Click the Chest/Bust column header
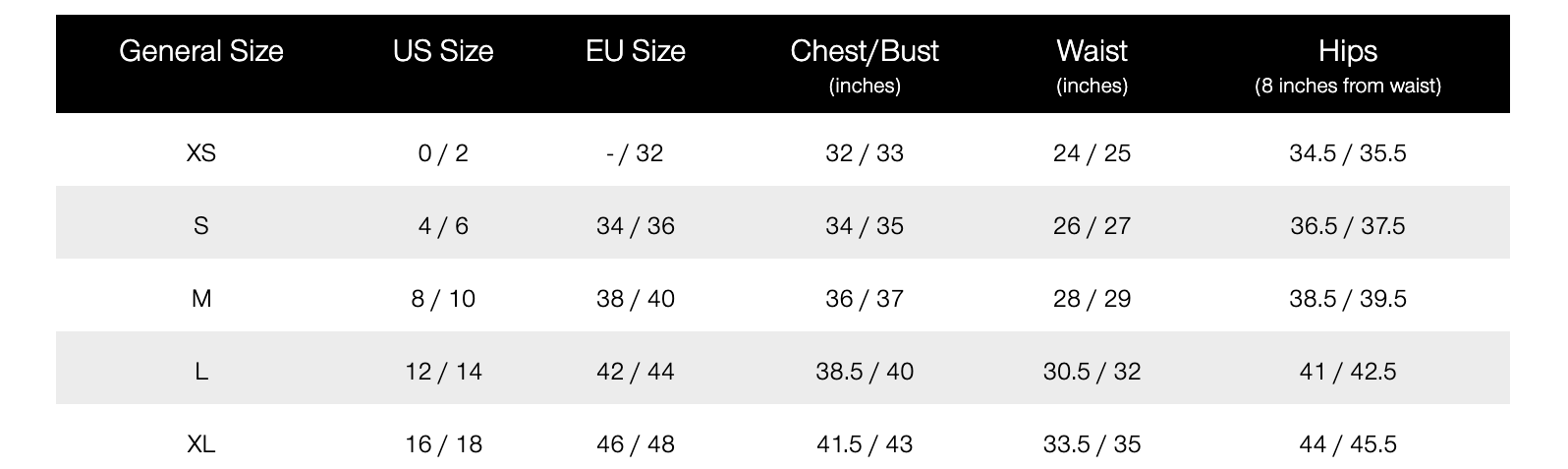 click(865, 52)
